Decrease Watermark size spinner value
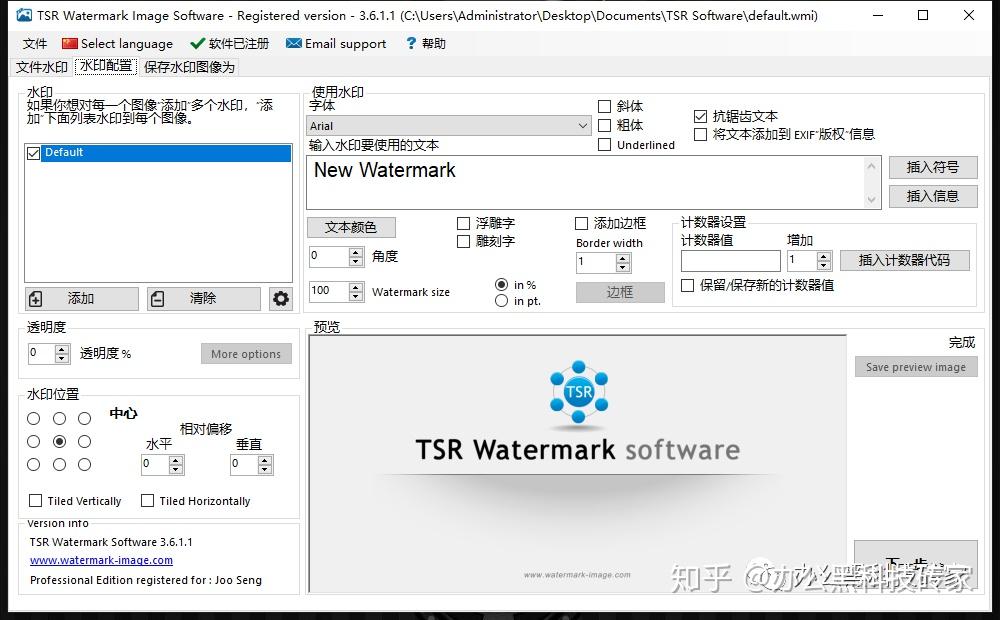 (x=357, y=296)
